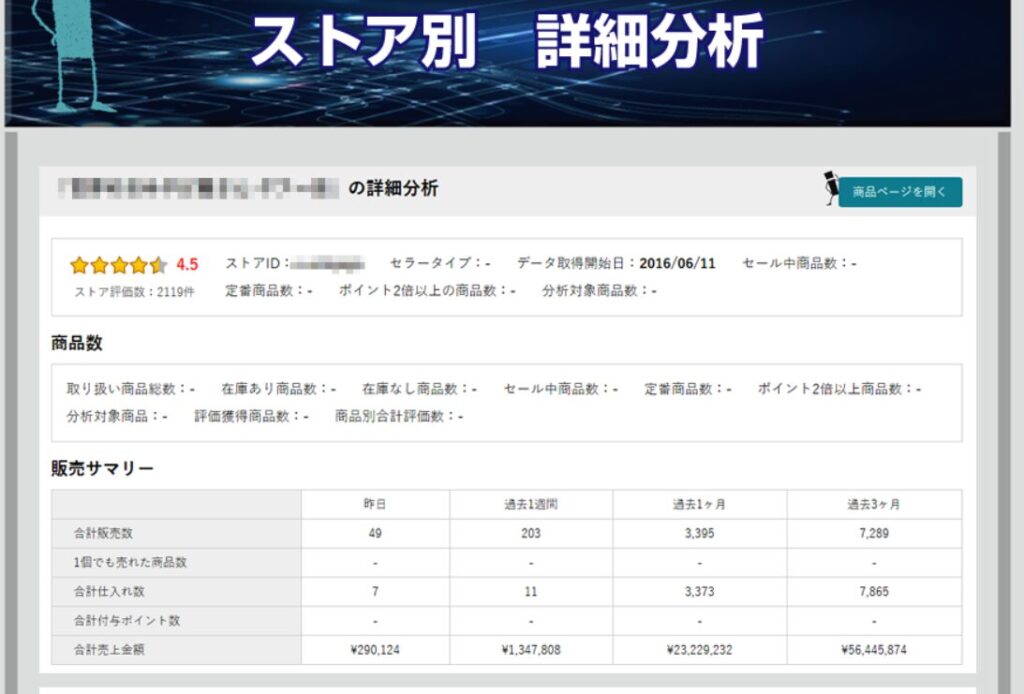1024x694 pixels.
Task: Click the pen mascot icon beside the button
Action: 830,187
